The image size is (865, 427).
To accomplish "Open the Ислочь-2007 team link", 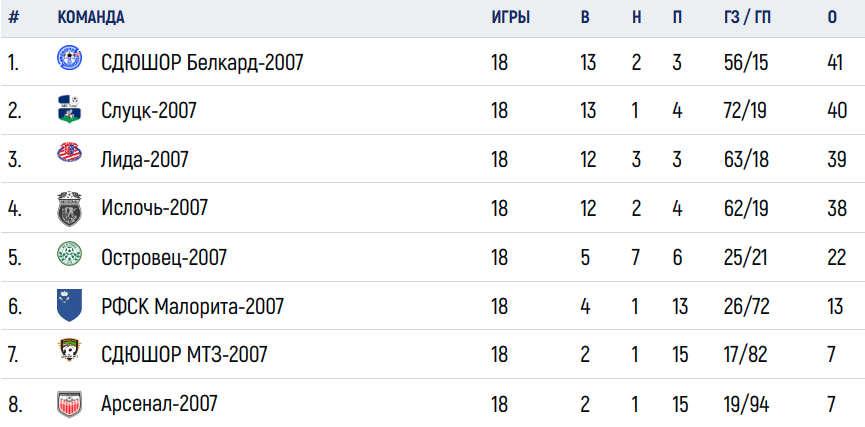I will coord(154,208).
